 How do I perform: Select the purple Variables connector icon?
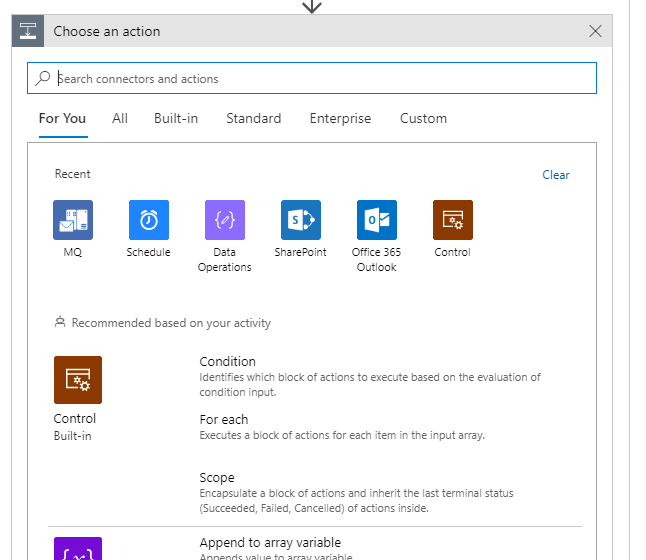pos(78,548)
